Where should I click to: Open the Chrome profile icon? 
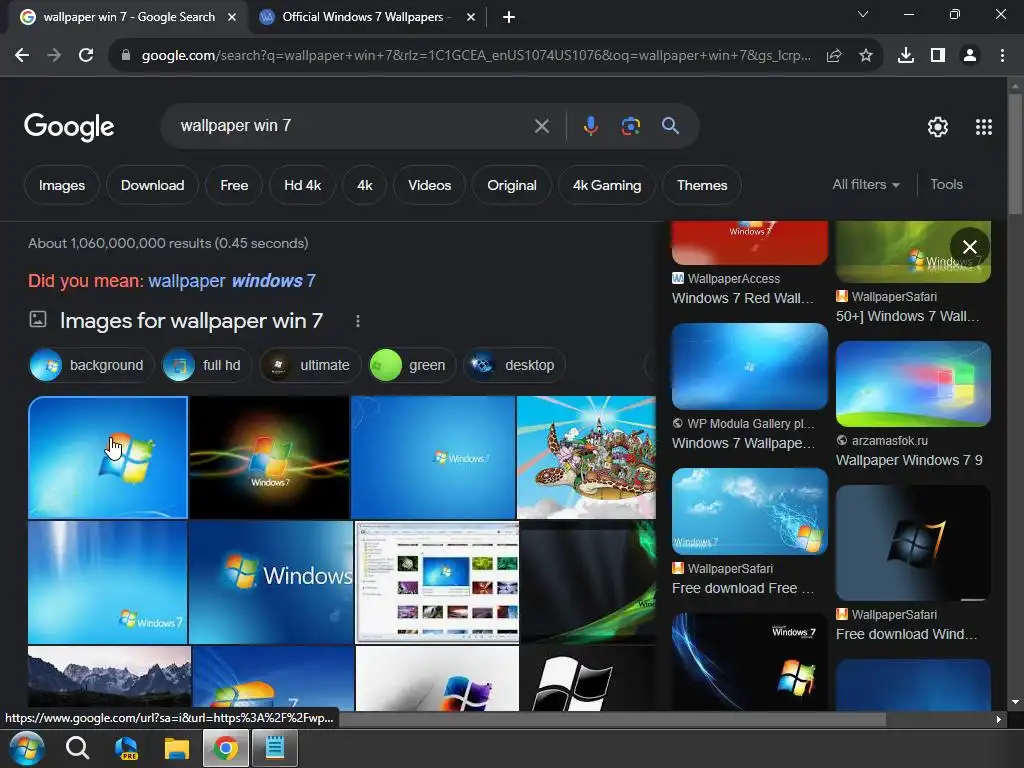coord(970,56)
